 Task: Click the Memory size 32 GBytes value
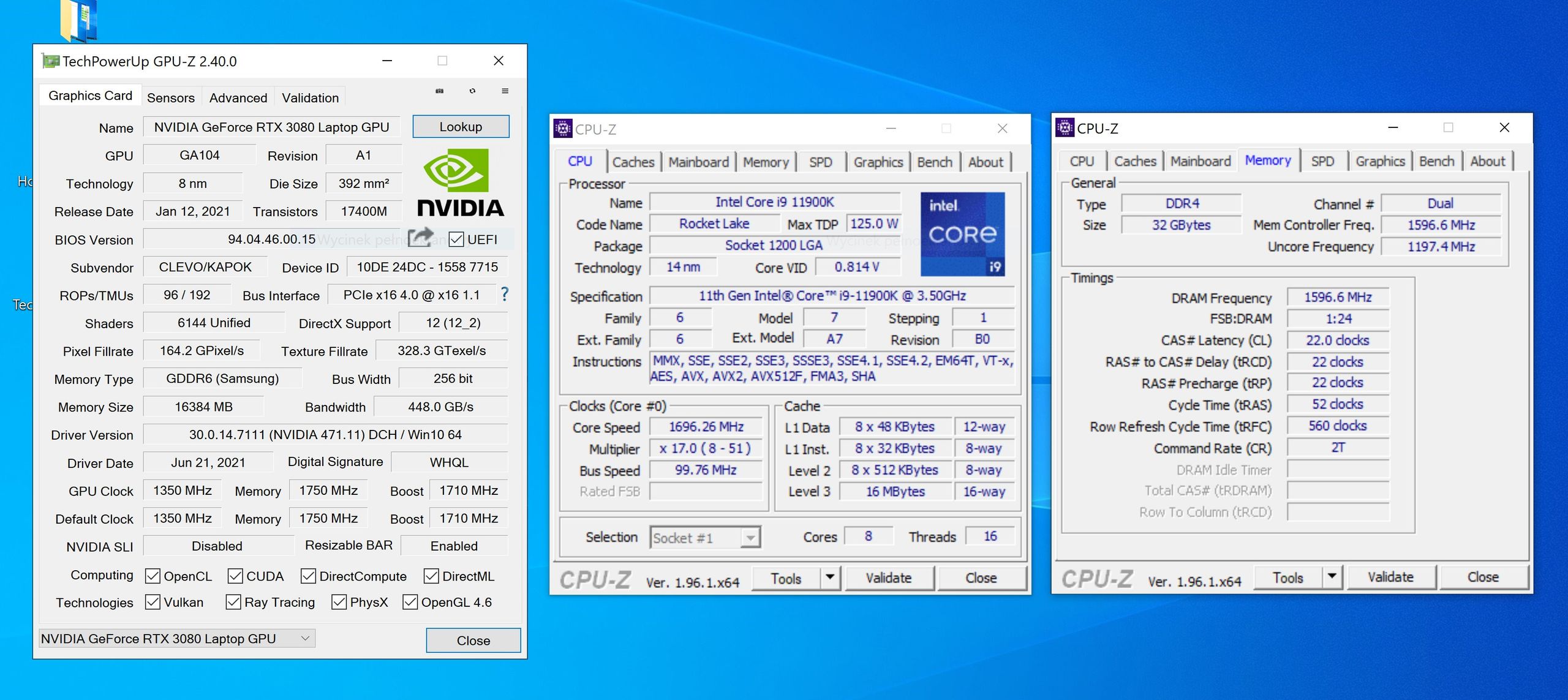pyautogui.click(x=1181, y=225)
